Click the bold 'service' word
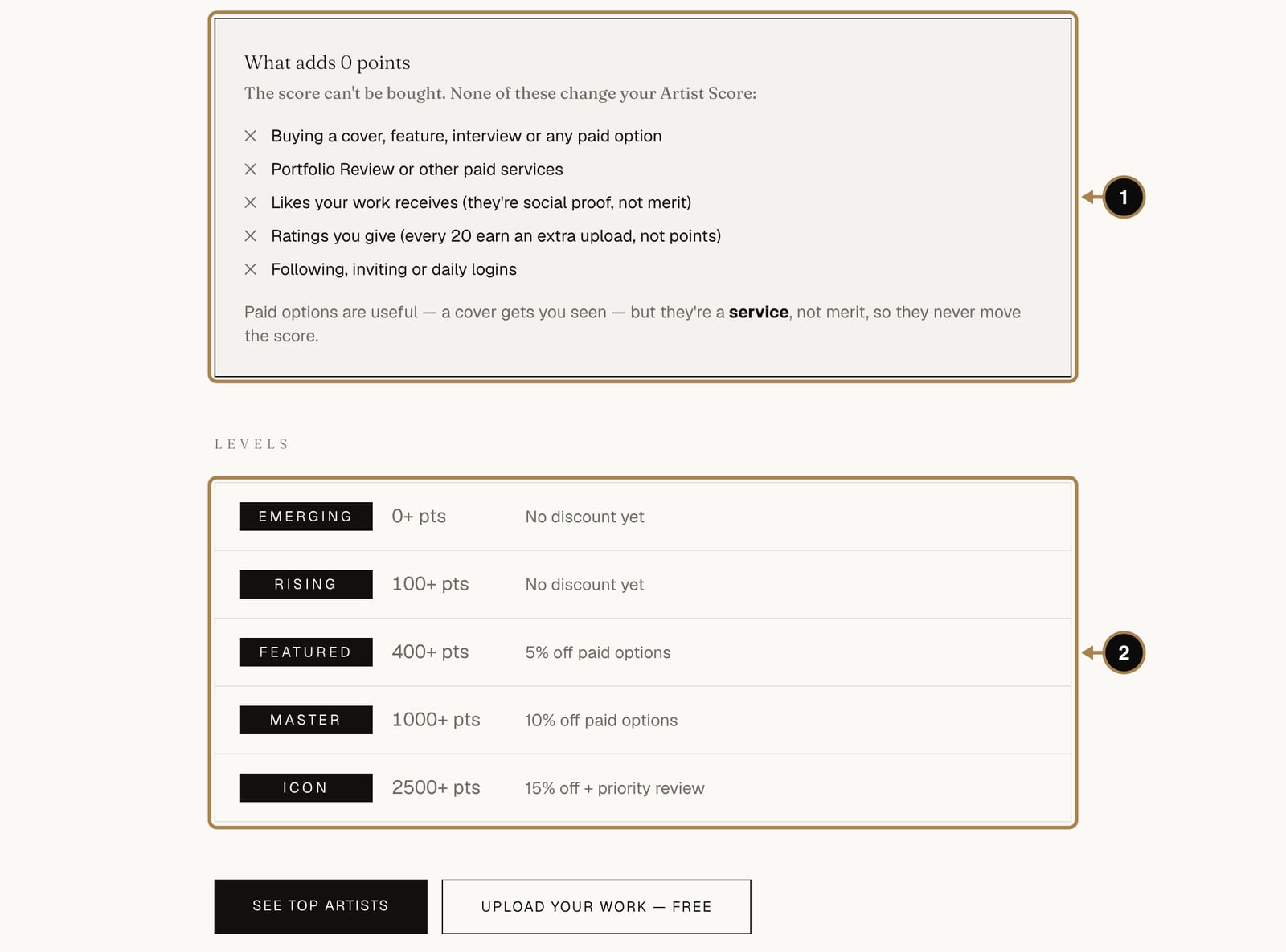This screenshot has width=1286, height=952. point(759,312)
